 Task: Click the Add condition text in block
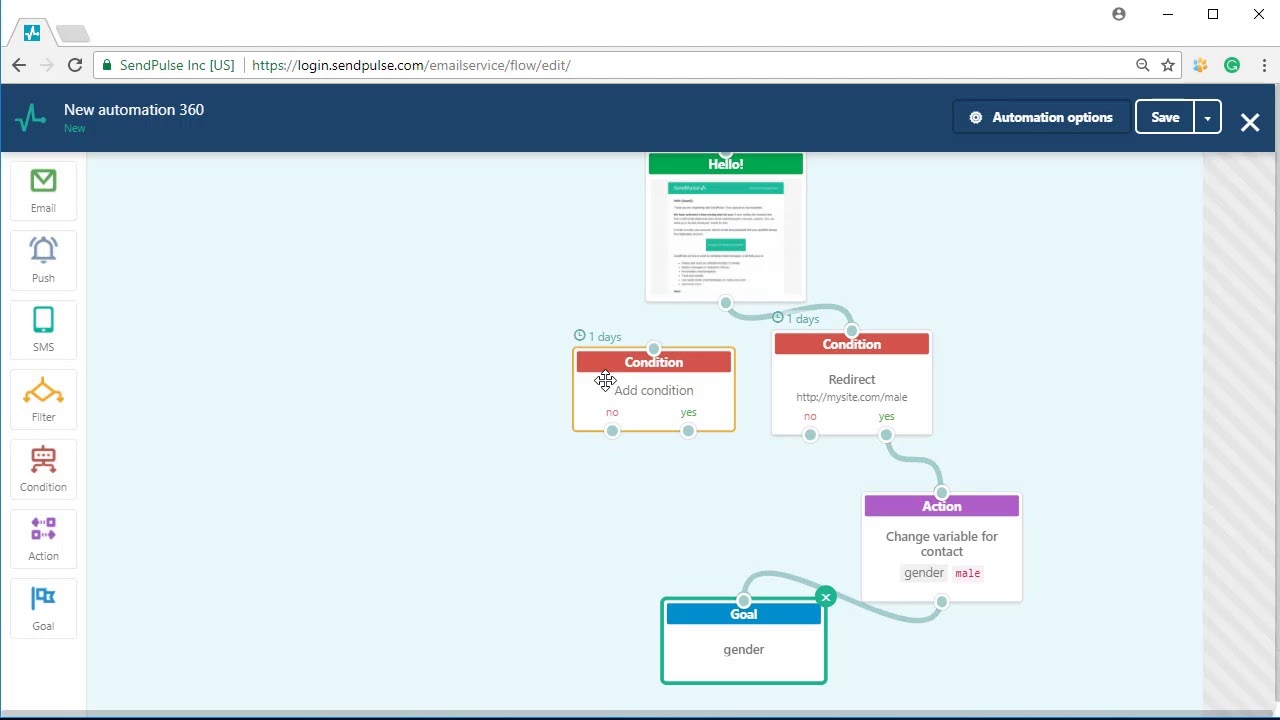(x=653, y=390)
